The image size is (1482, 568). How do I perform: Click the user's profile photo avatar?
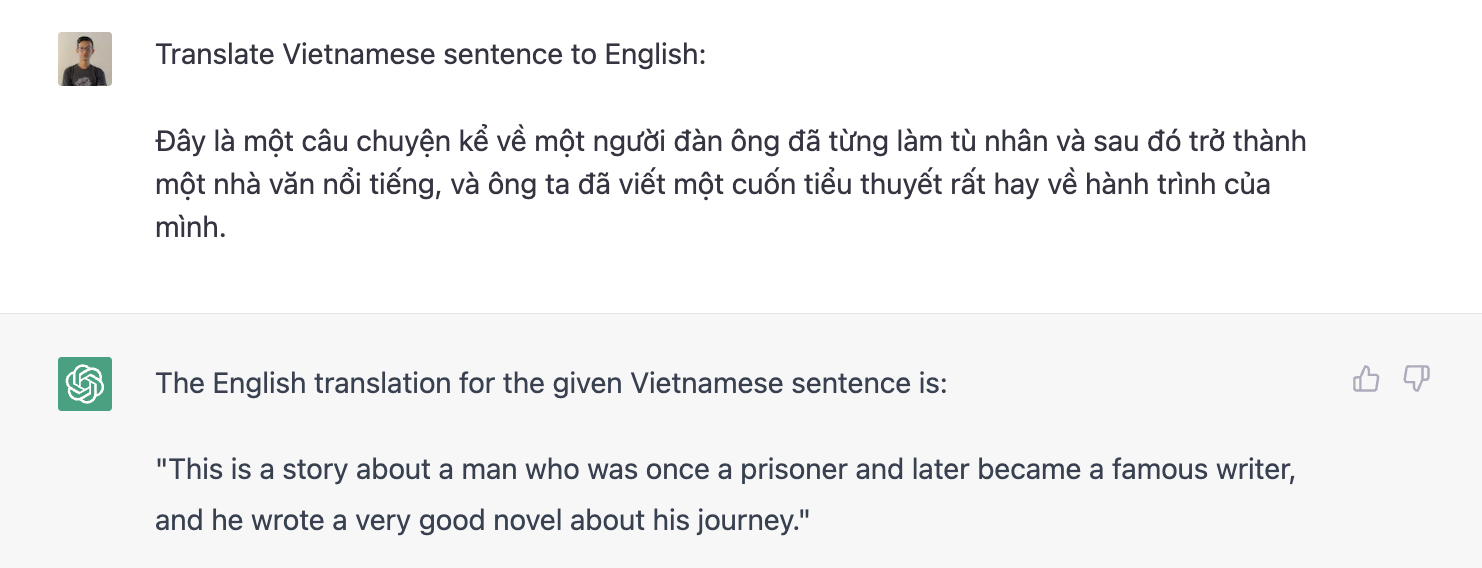(x=85, y=59)
